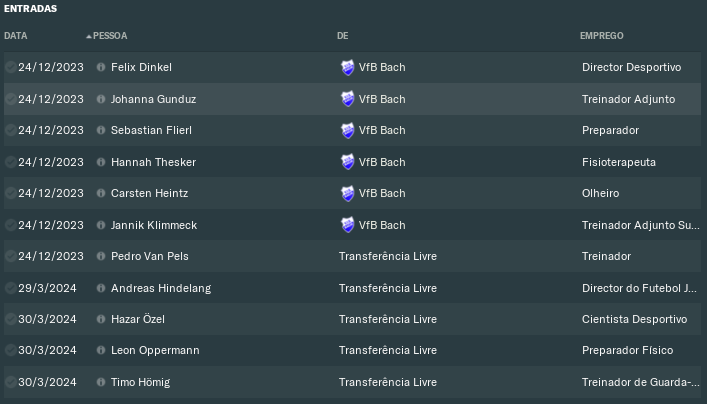
Task: Sort list by Pessoa column arrow
Action: pyautogui.click(x=89, y=36)
